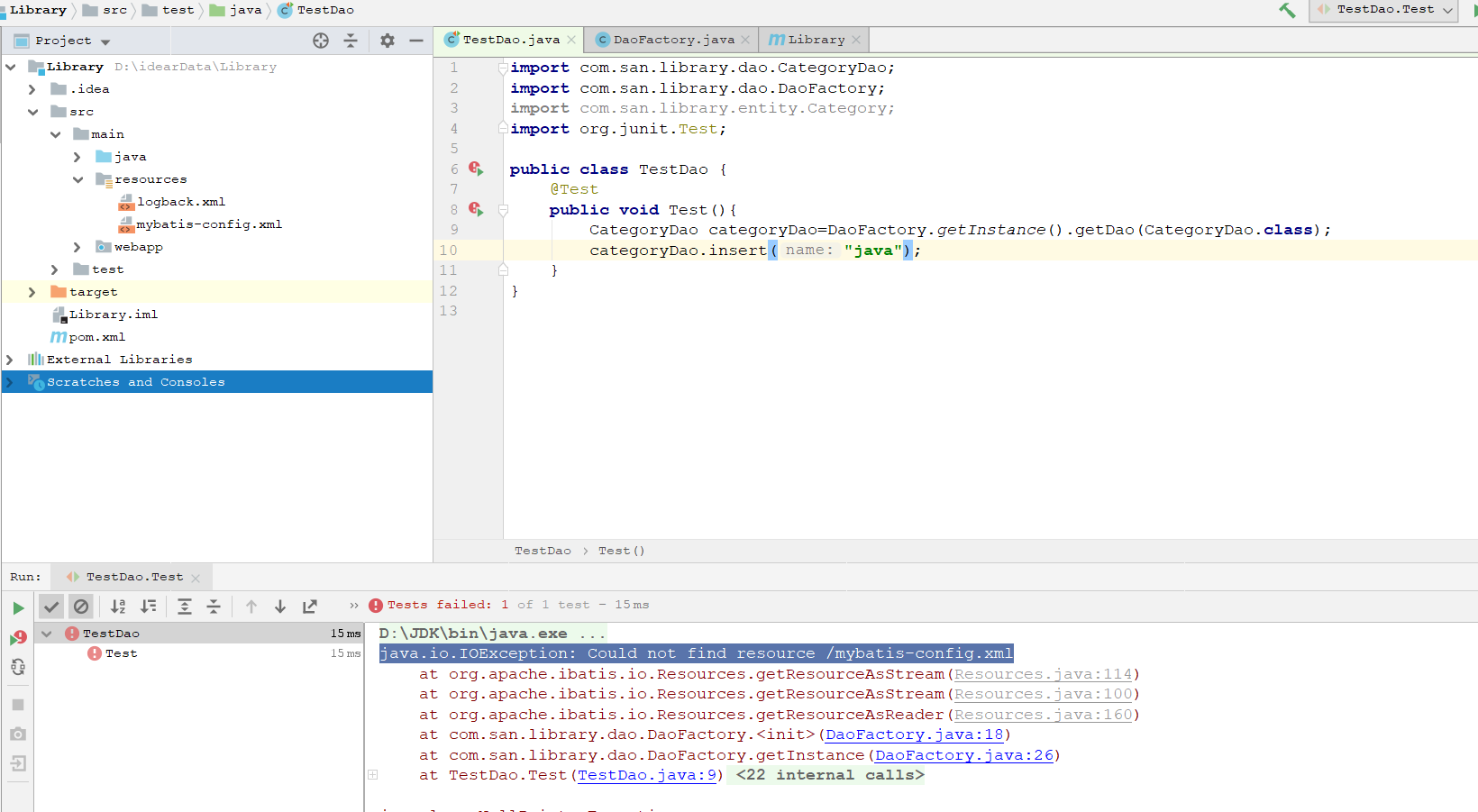Image resolution: width=1478 pixels, height=812 pixels.
Task: Fold the import block at line 1
Action: tap(503, 68)
